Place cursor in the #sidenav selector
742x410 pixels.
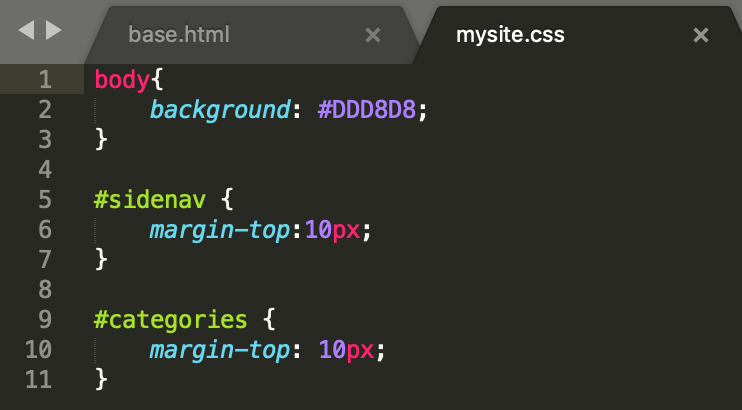coord(151,200)
